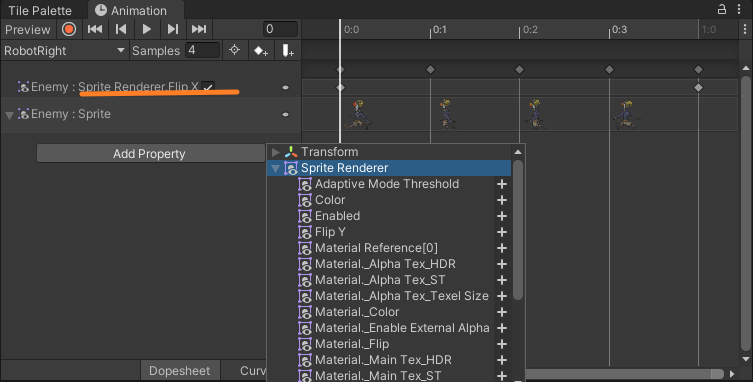The width and height of the screenshot is (753, 382).
Task: Switch to the Dopesheet view
Action: tap(180, 370)
